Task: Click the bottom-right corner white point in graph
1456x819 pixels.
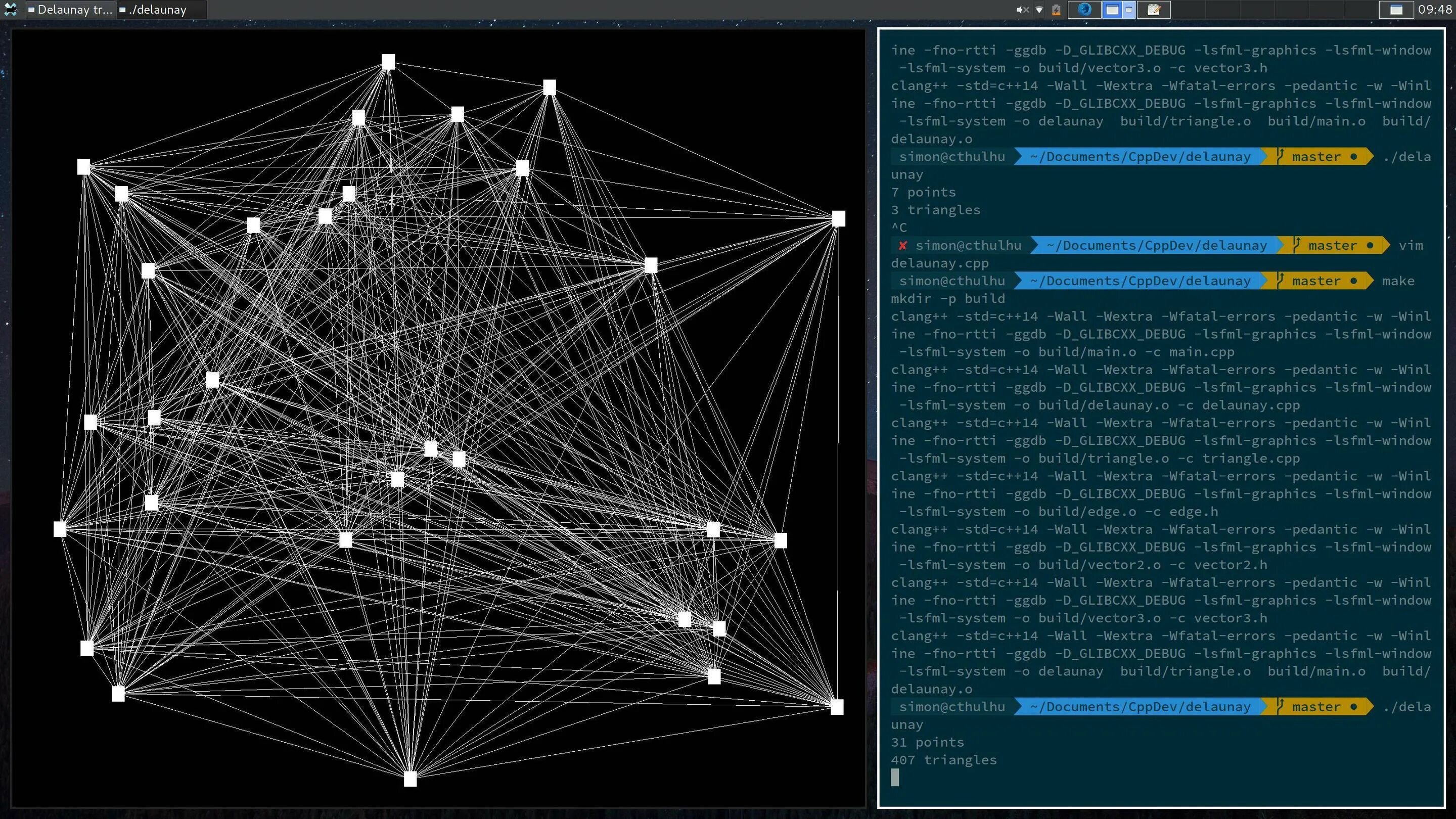Action: point(837,707)
